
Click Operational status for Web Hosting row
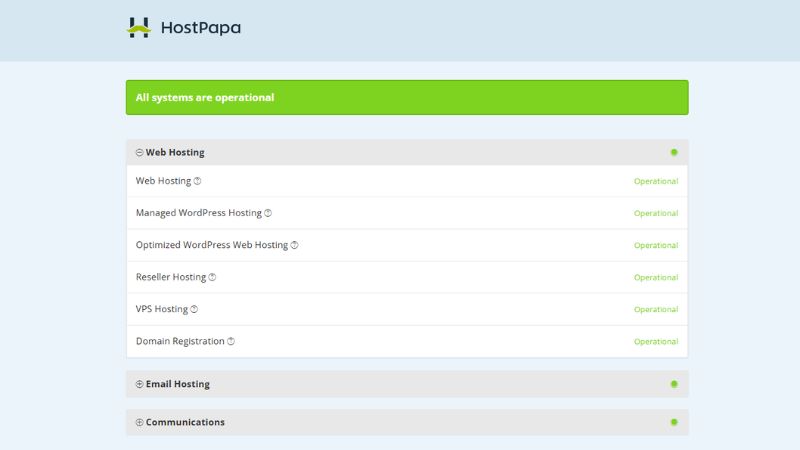click(655, 181)
